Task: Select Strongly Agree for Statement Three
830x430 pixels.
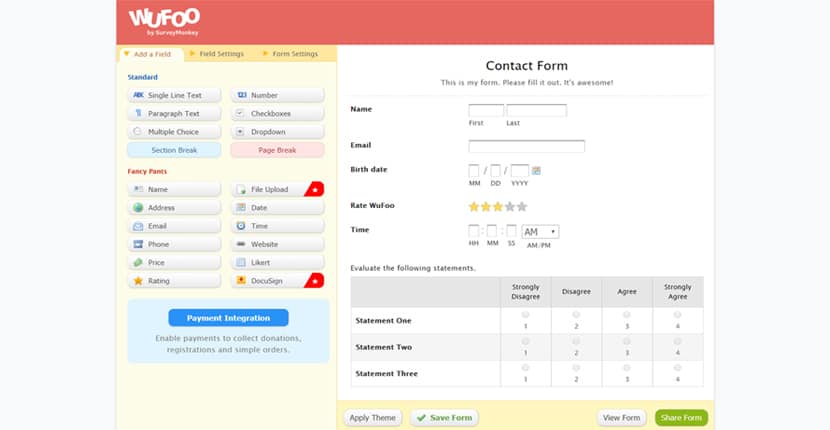Action: (678, 368)
